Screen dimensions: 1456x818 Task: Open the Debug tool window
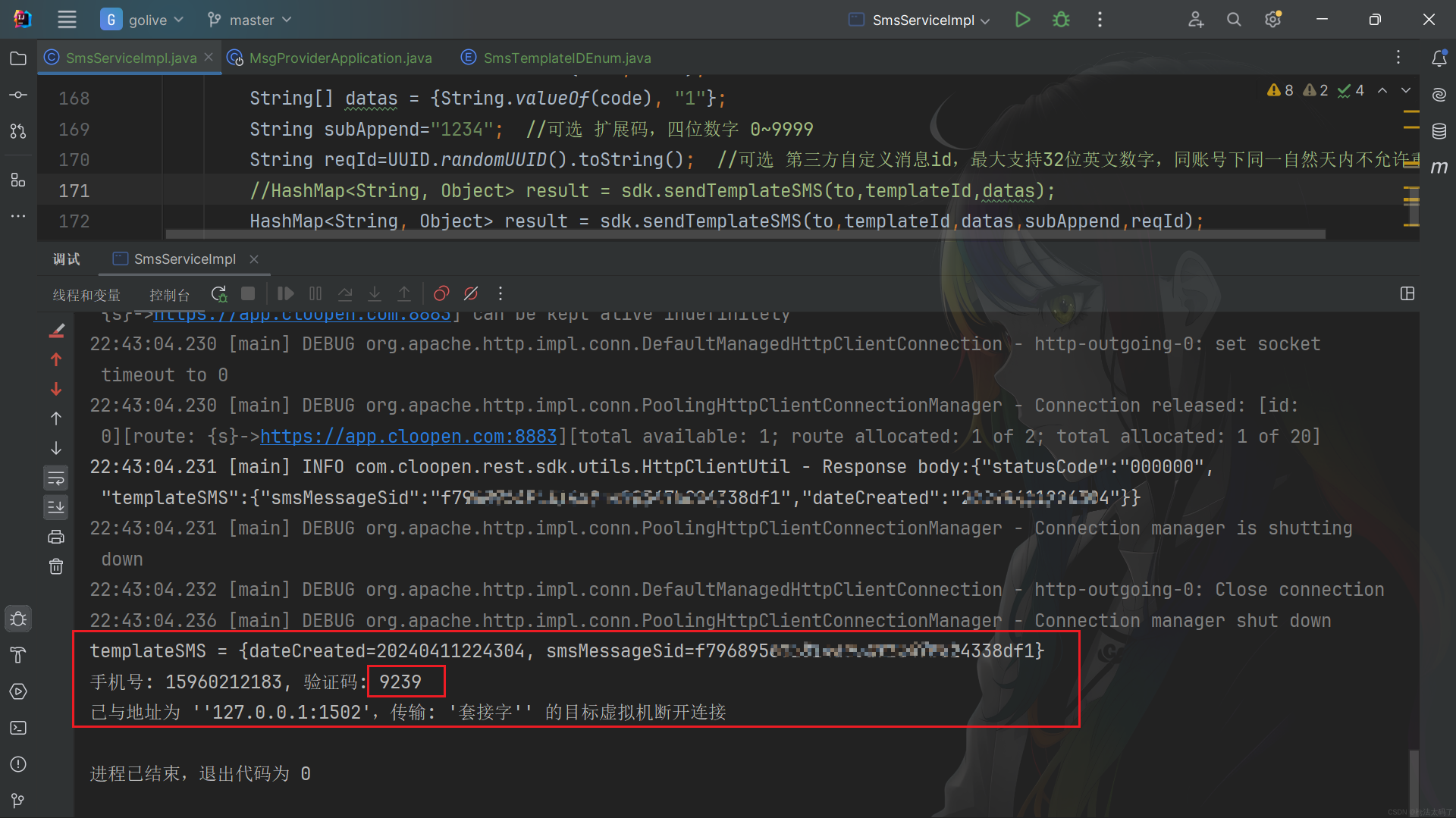18,619
